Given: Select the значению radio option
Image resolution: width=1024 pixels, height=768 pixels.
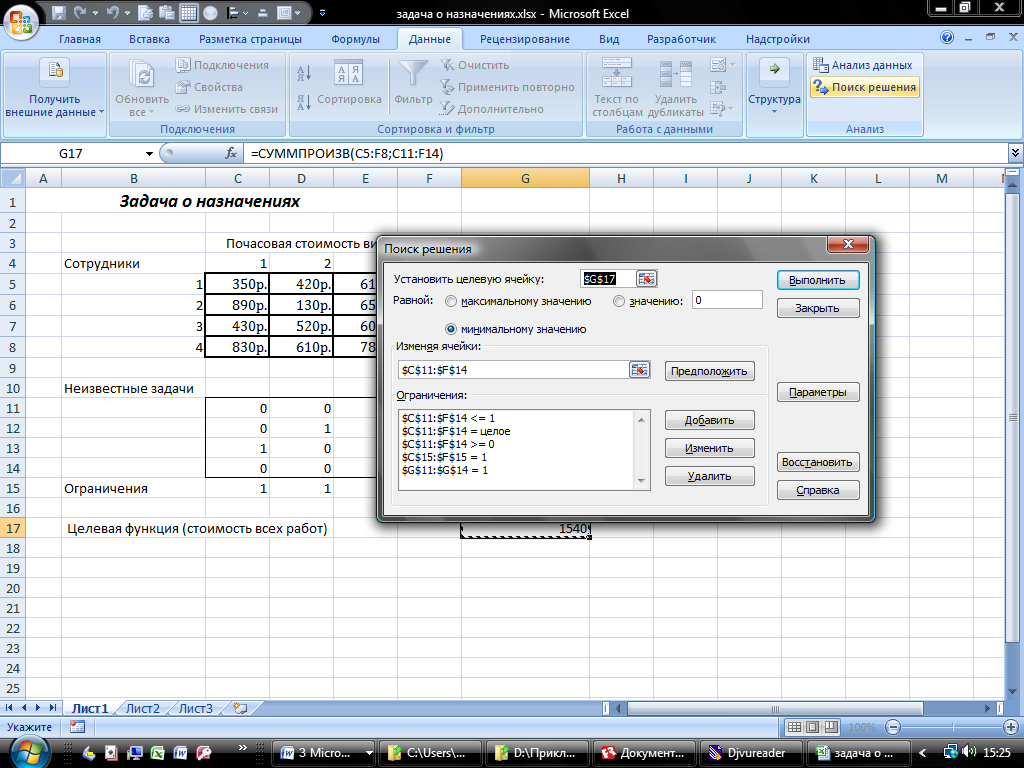Looking at the screenshot, I should point(619,301).
